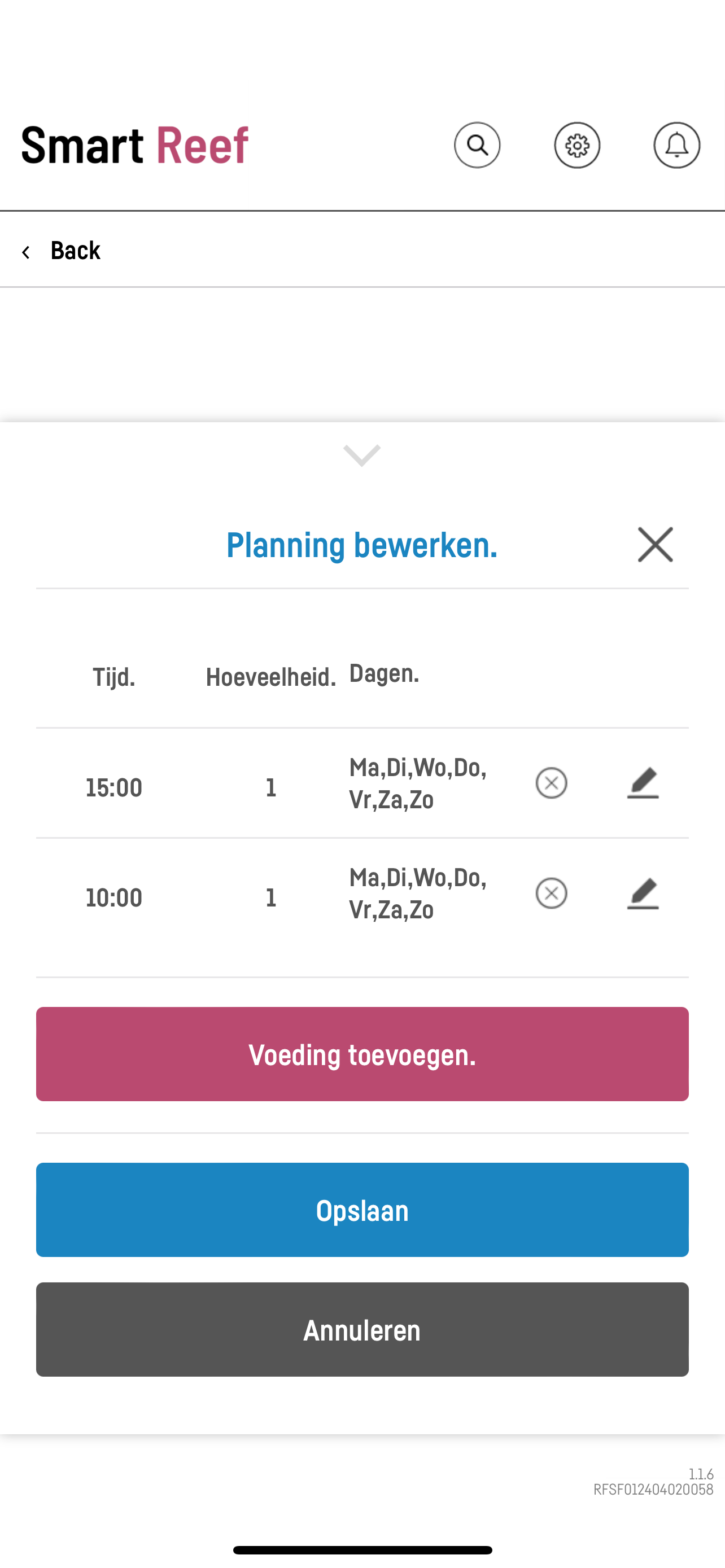Edit the 10:00 feeding with pencil icon
The image size is (725, 1568).
(643, 893)
